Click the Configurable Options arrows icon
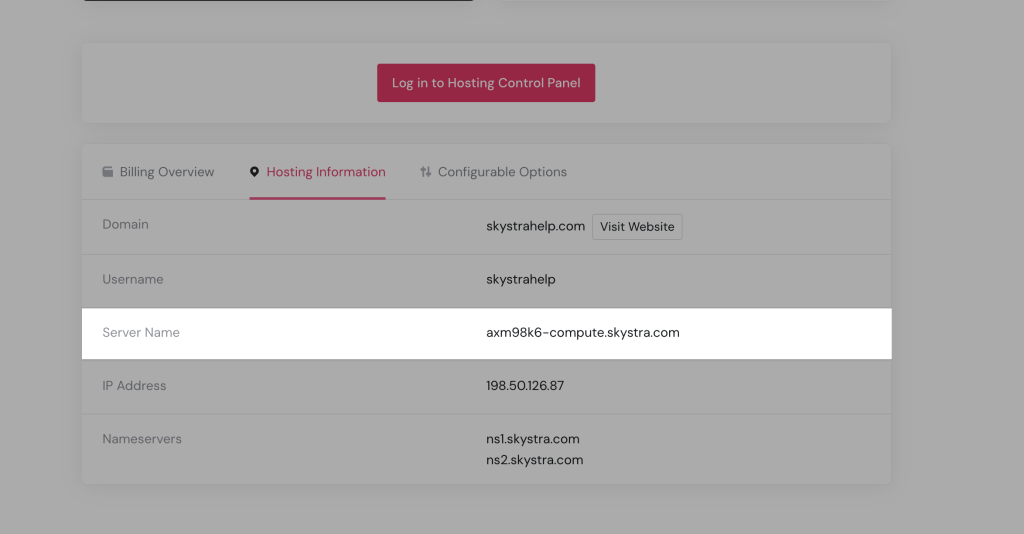The height and width of the screenshot is (534, 1024). click(x=426, y=172)
